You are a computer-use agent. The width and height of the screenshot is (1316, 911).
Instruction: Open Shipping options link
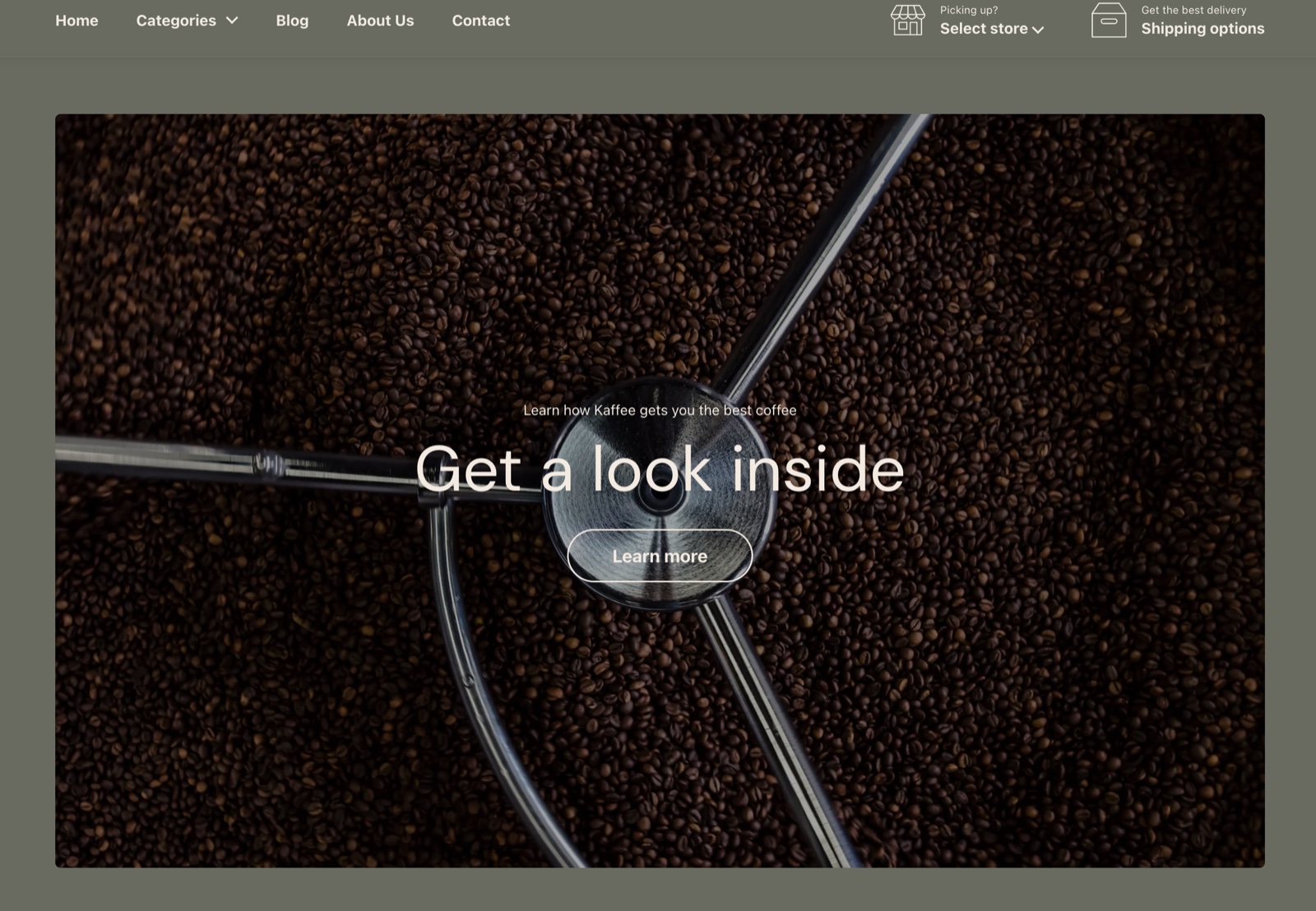pyautogui.click(x=1202, y=29)
